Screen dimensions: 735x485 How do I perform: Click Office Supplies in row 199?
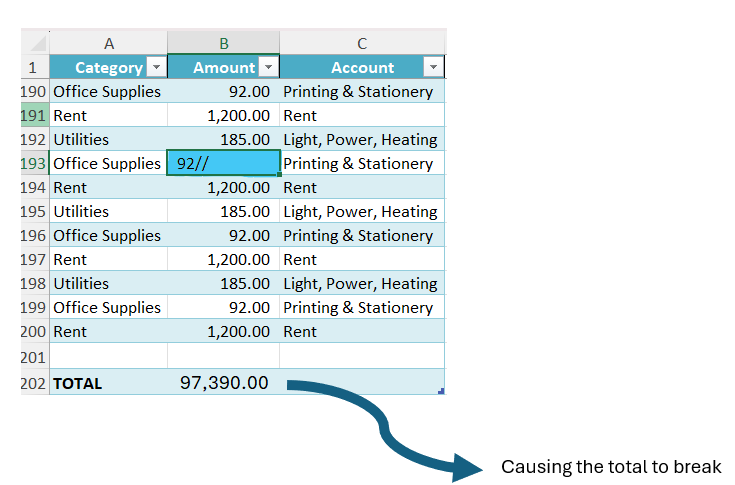[x=109, y=307]
